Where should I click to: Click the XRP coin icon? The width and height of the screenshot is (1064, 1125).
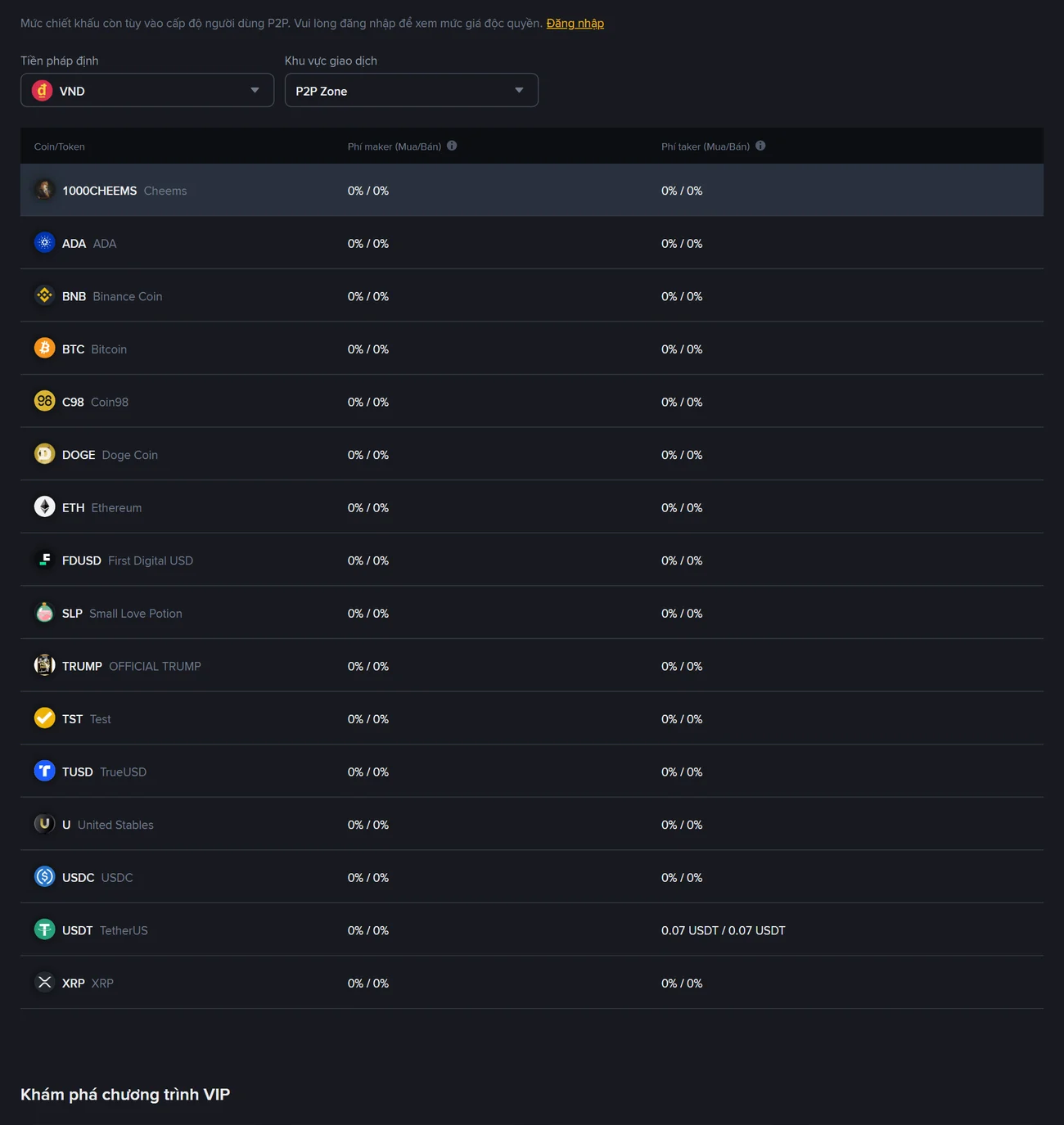click(45, 983)
